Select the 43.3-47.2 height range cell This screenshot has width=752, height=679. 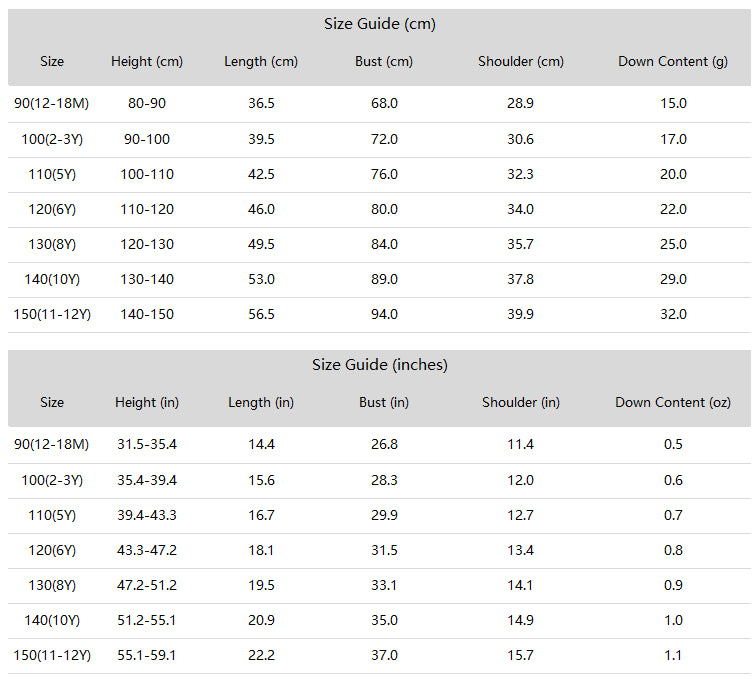[147, 550]
